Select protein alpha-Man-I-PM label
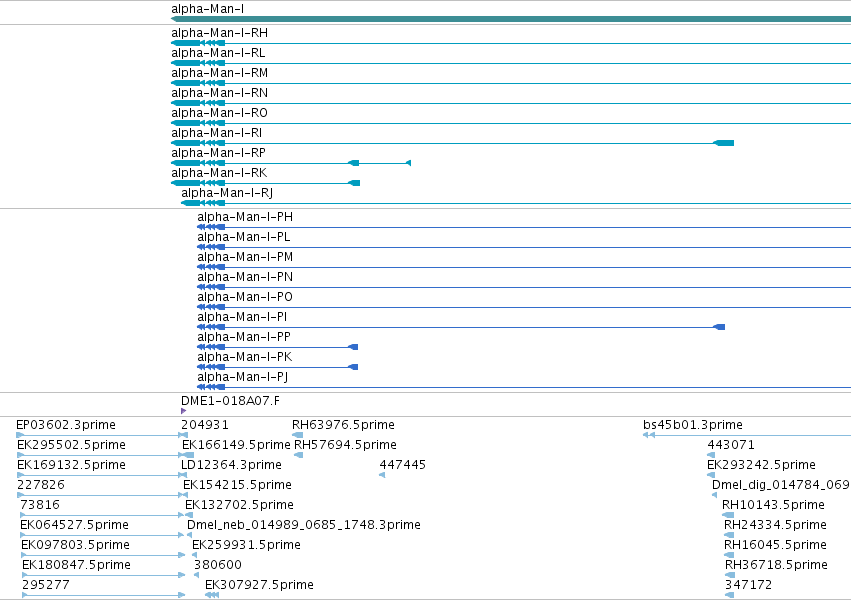Image resolution: width=851 pixels, height=600 pixels. pyautogui.click(x=245, y=257)
